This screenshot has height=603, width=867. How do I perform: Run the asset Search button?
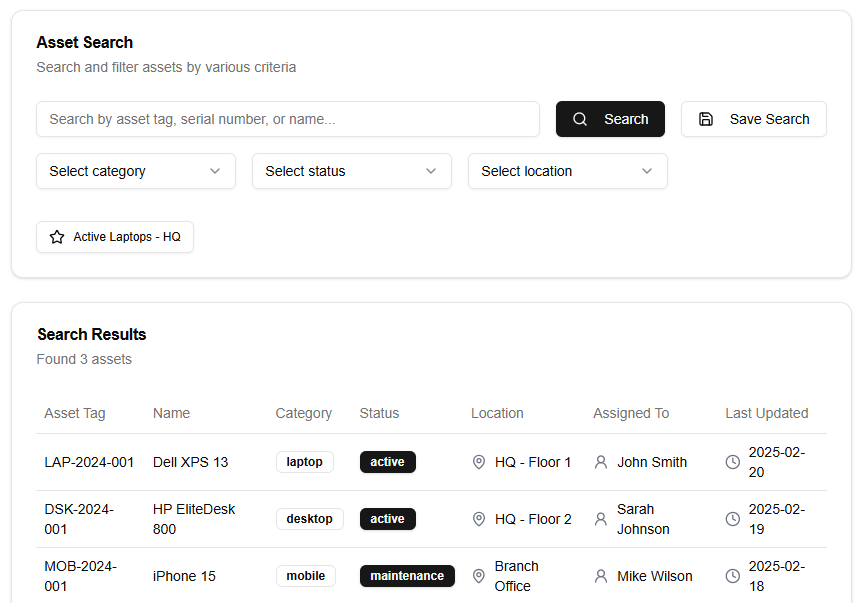[610, 119]
